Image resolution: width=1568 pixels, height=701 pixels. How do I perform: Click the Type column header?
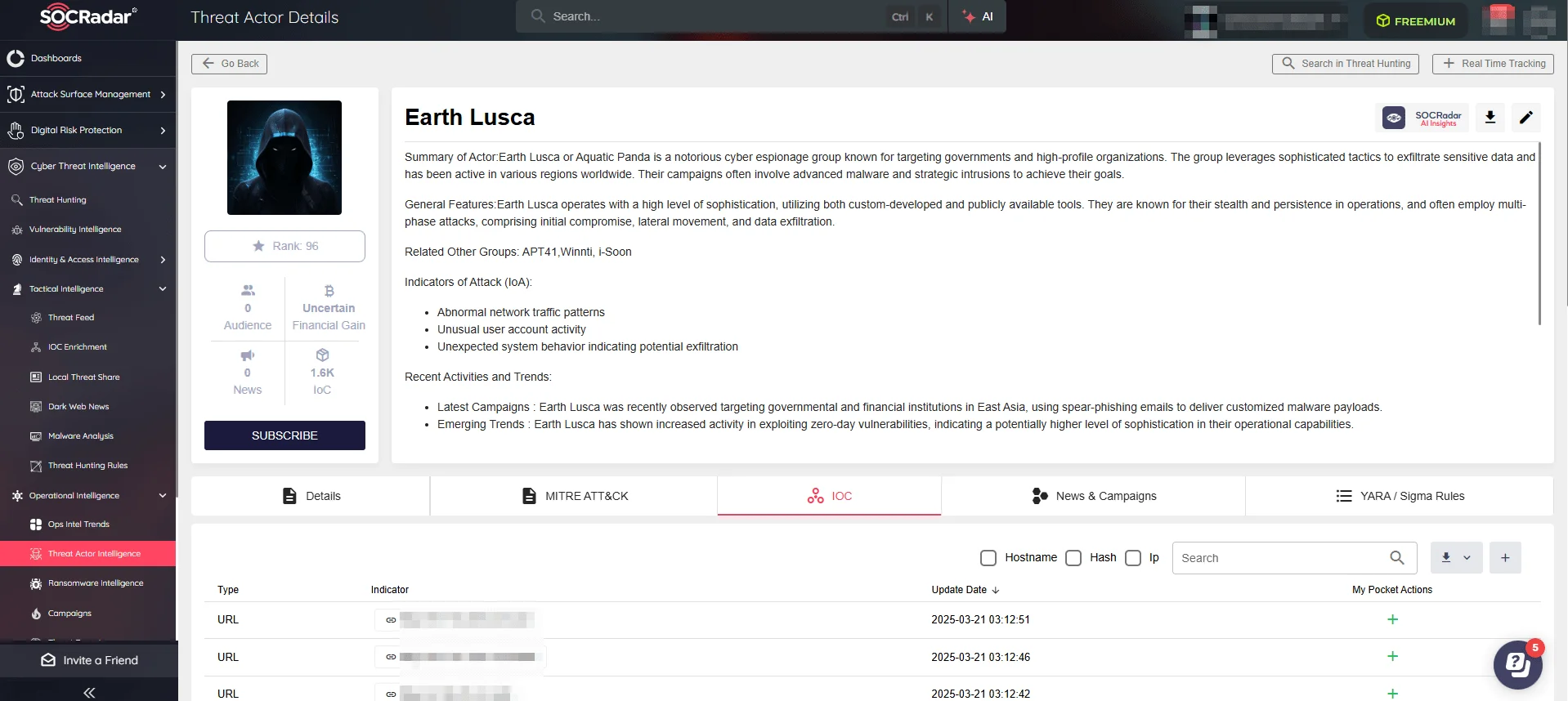pos(228,590)
